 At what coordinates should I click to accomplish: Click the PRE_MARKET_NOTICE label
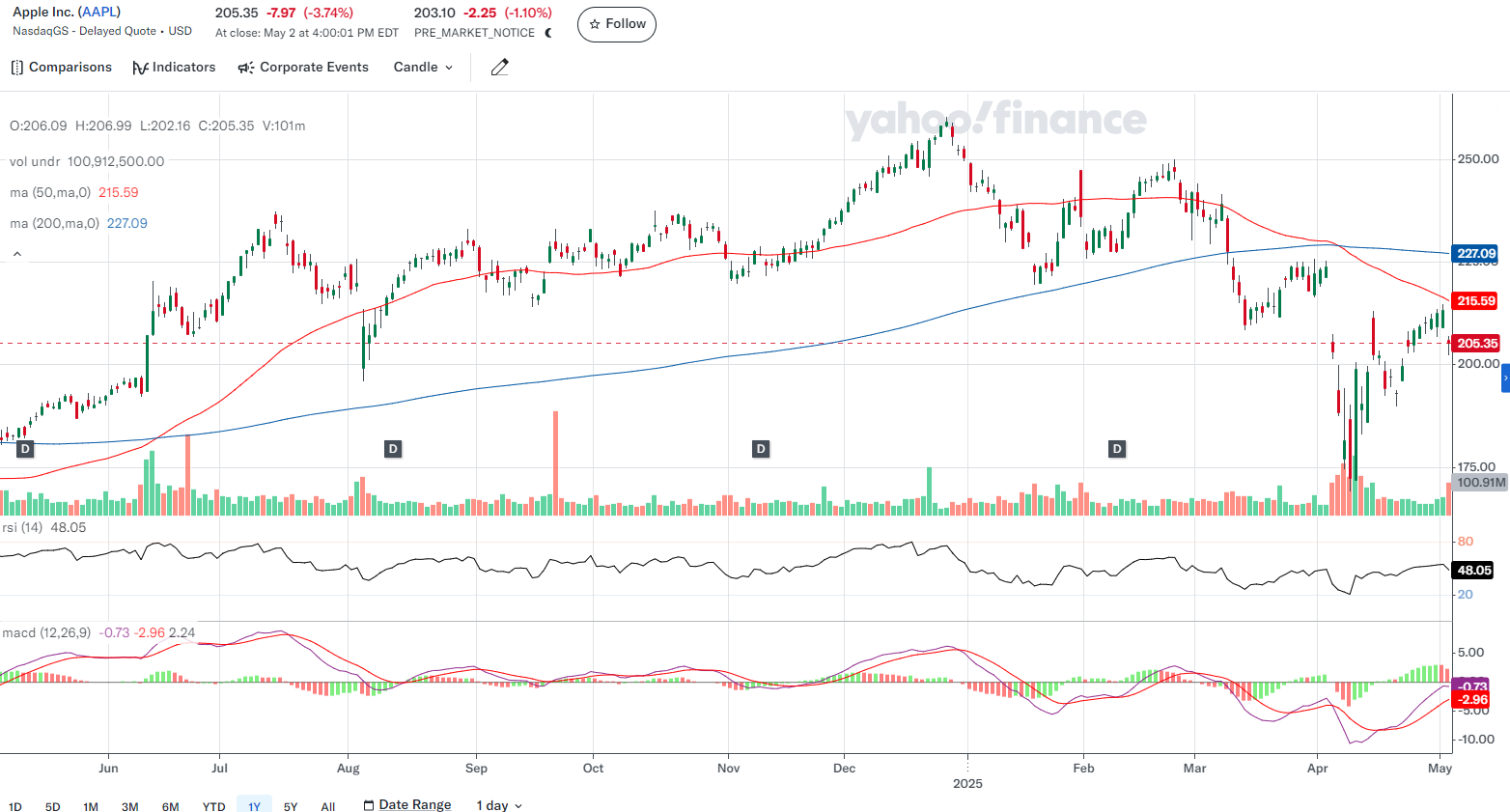point(474,33)
